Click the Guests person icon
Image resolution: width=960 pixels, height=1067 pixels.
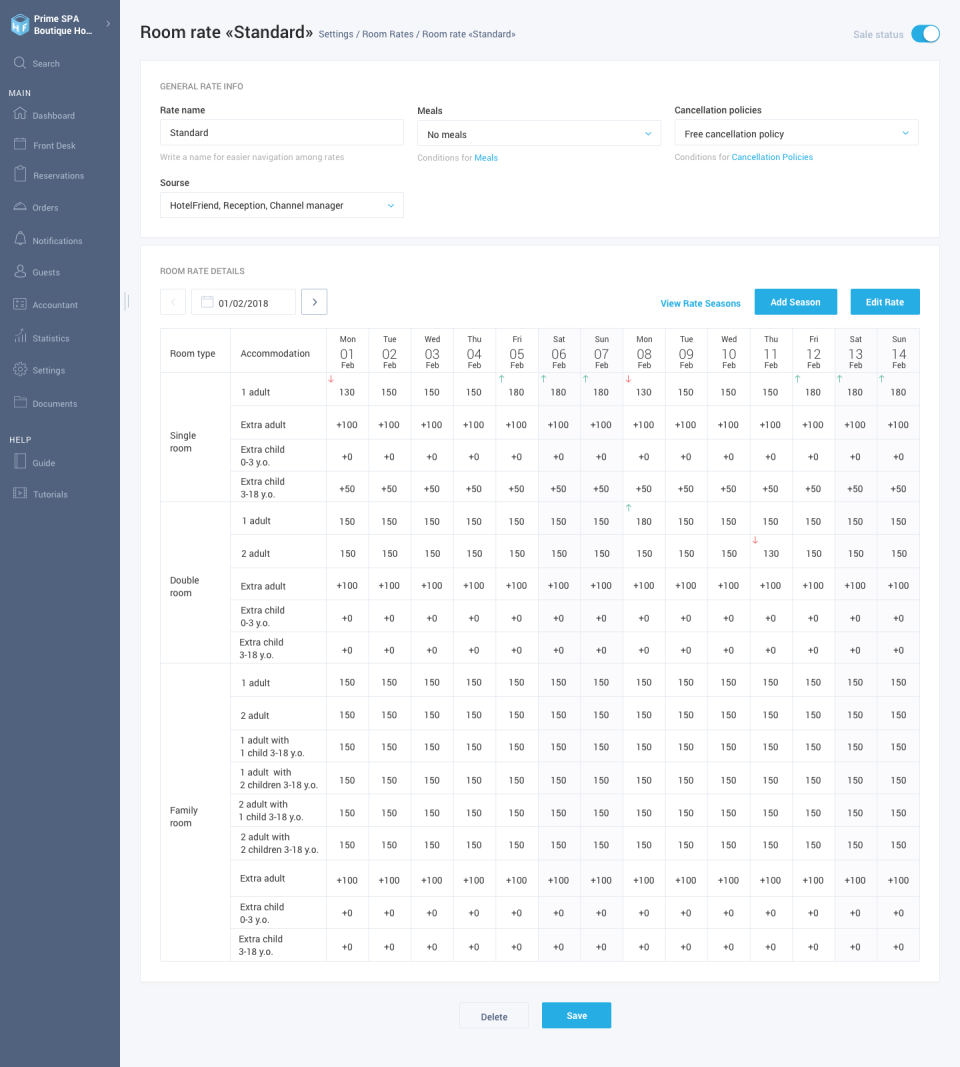click(x=20, y=271)
